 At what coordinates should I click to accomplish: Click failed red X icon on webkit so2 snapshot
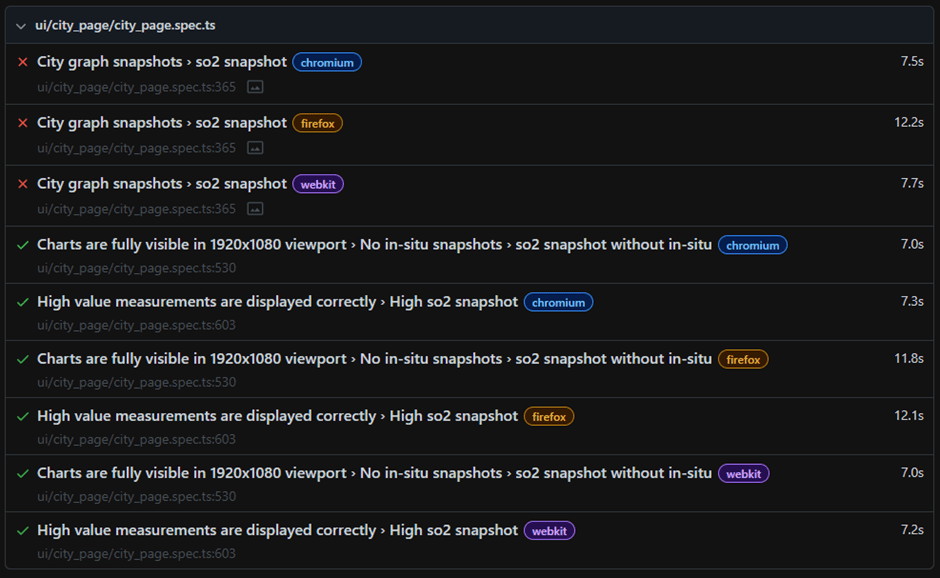23,184
